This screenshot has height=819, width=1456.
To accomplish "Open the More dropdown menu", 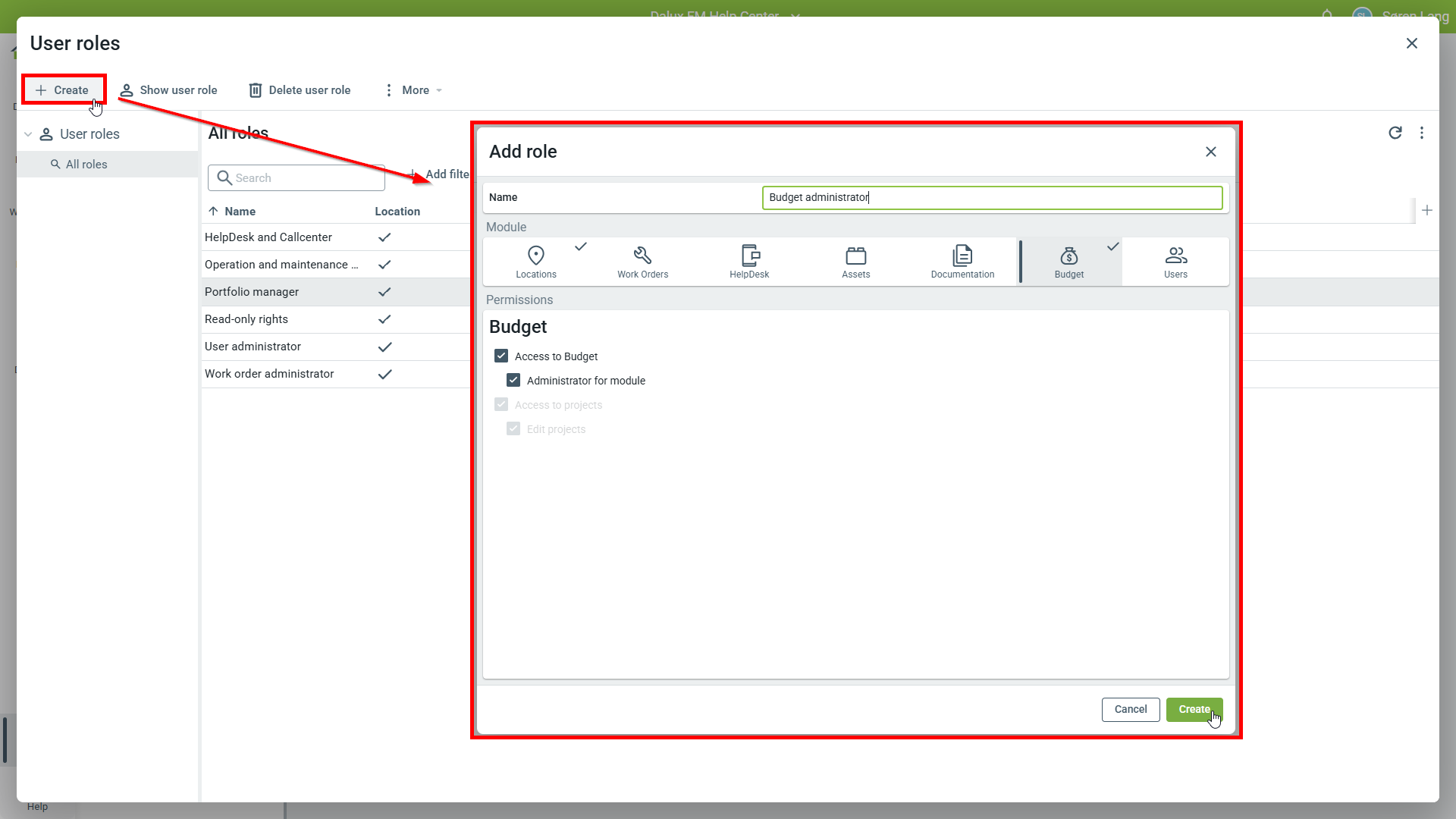I will tap(414, 90).
